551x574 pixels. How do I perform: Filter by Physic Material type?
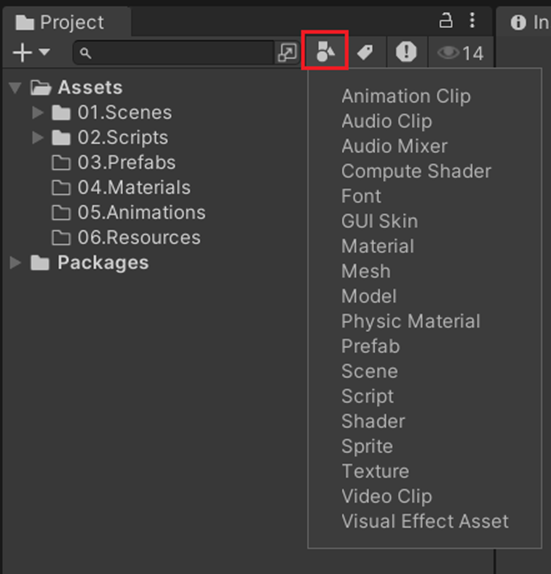click(410, 321)
